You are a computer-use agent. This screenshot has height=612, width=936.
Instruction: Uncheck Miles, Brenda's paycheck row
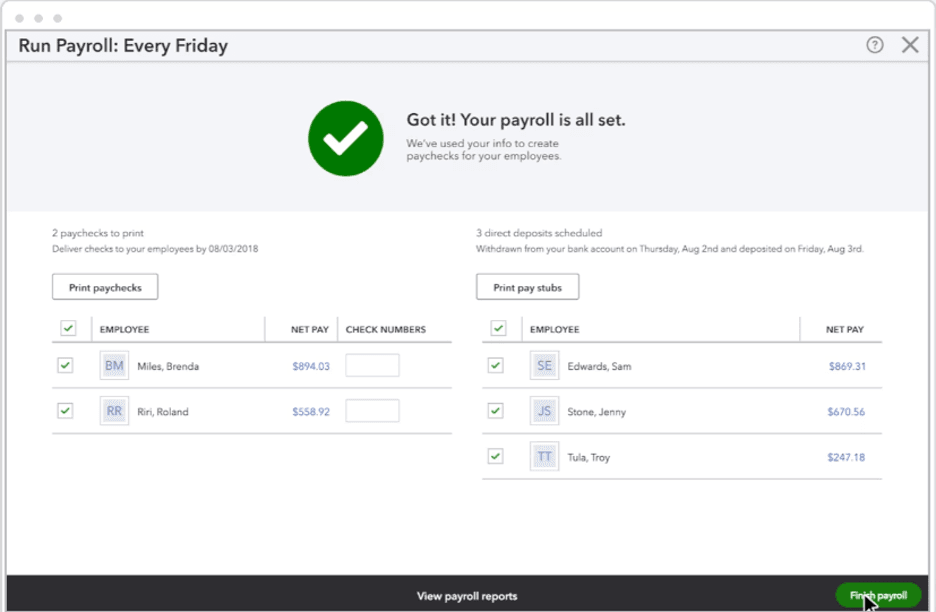(65, 366)
